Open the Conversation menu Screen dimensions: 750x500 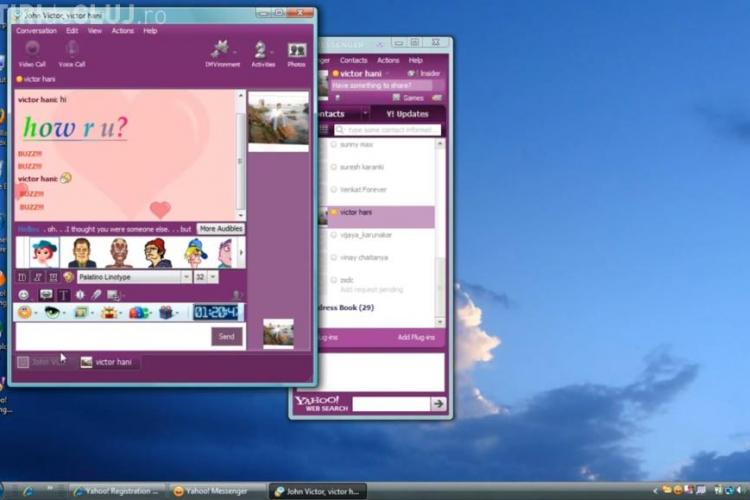36,31
